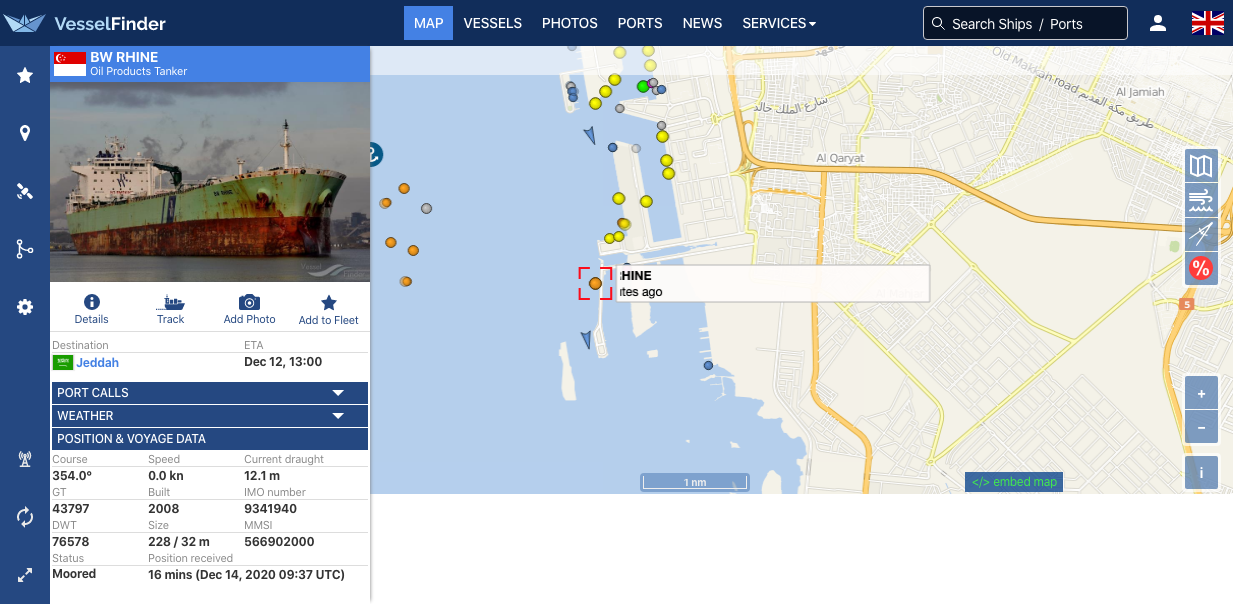Open the map layers icon on the map
1233x604 pixels.
point(1201,166)
